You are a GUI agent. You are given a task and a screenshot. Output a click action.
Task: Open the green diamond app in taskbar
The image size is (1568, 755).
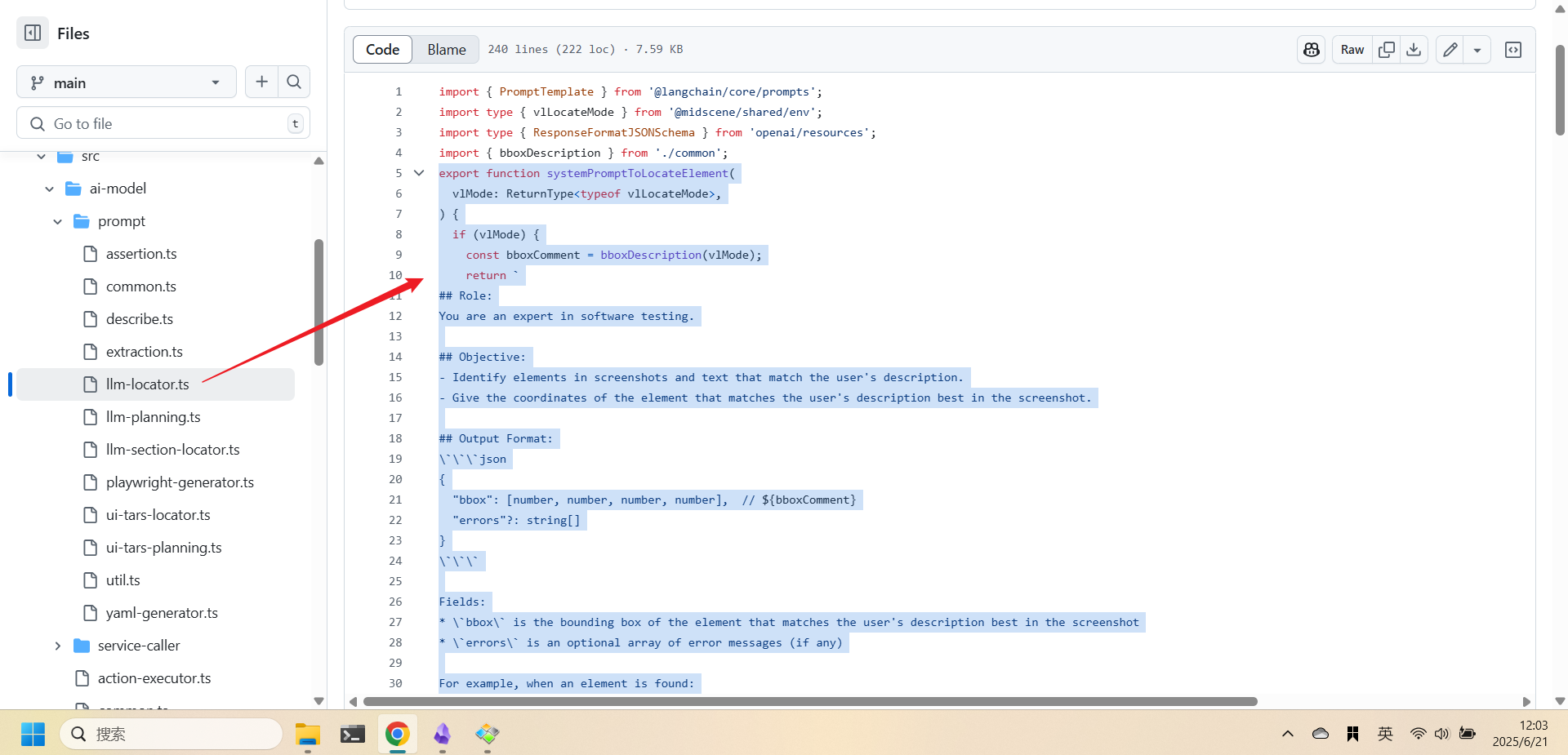[488, 734]
